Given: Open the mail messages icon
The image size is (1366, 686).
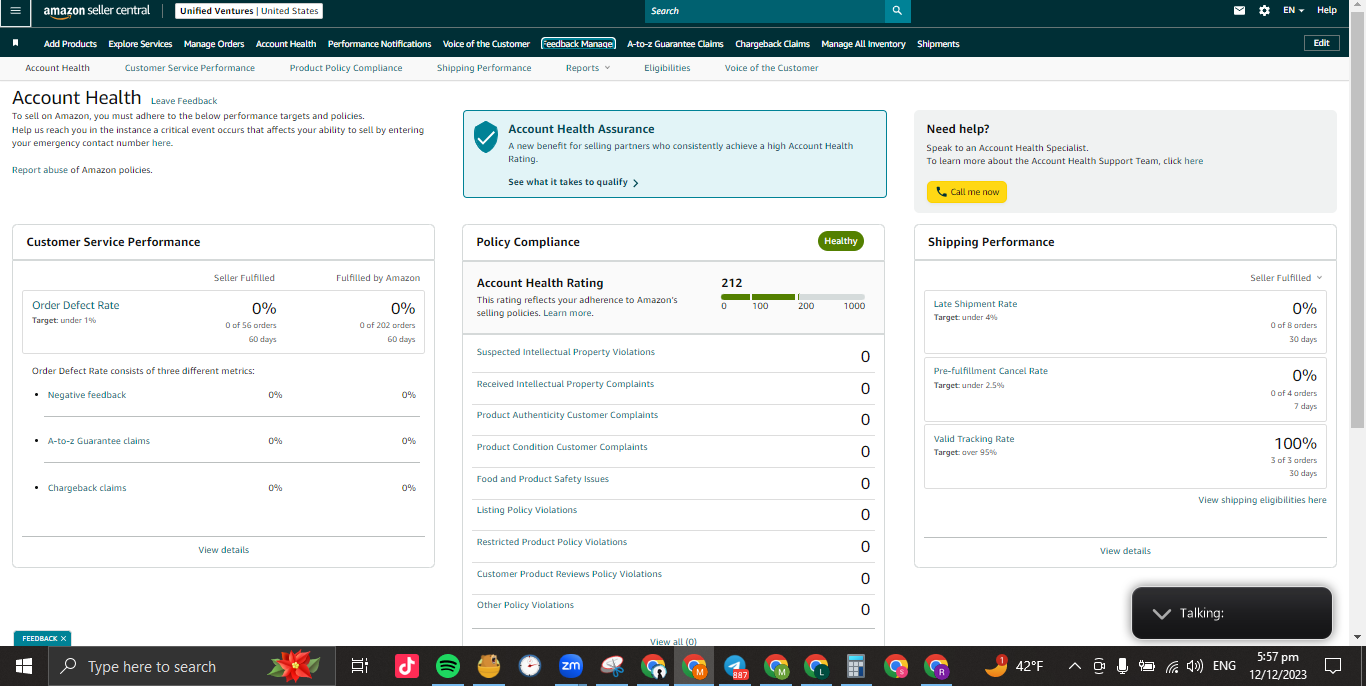Looking at the screenshot, I should (x=1239, y=10).
